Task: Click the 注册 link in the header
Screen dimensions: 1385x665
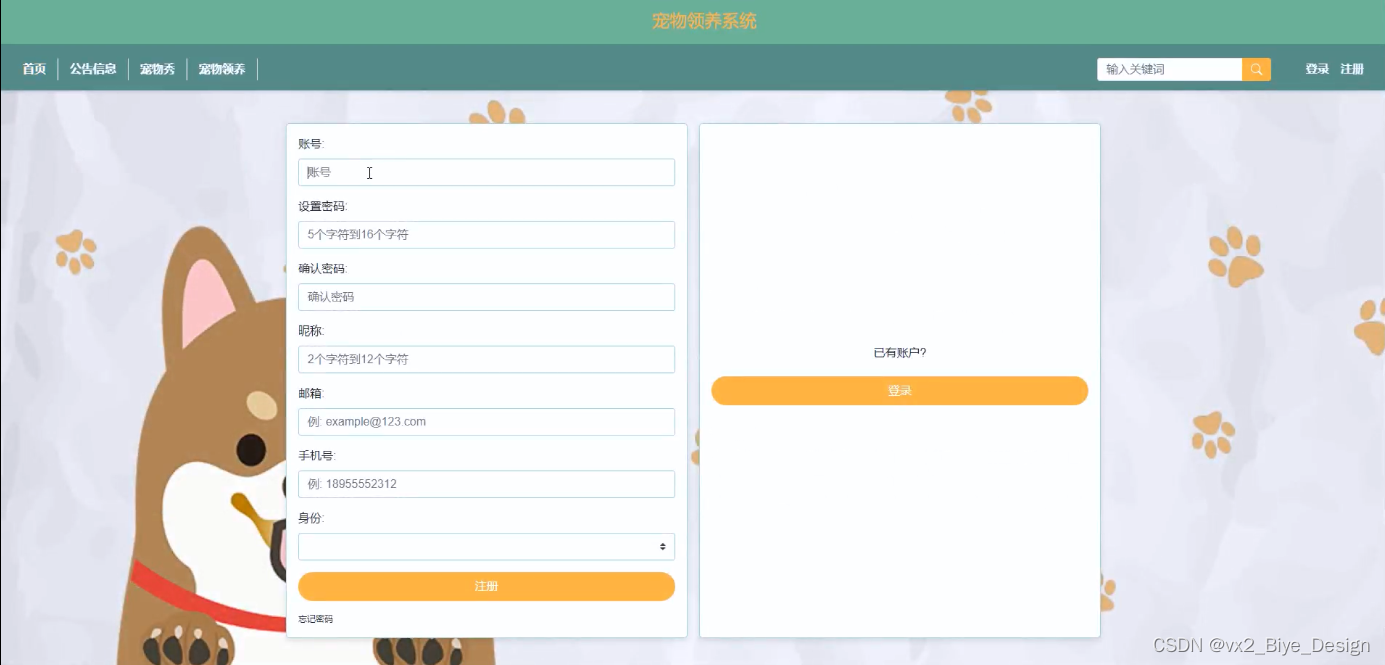Action: pyautogui.click(x=1352, y=69)
